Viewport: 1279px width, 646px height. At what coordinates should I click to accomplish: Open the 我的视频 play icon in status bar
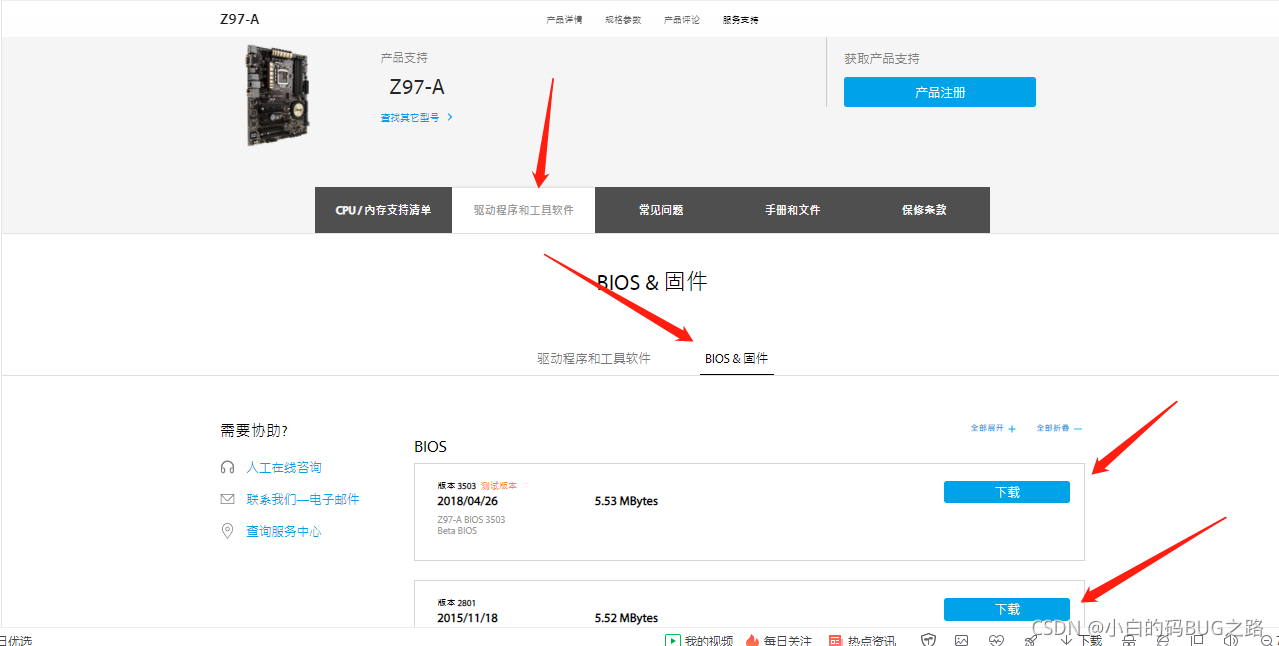point(674,640)
